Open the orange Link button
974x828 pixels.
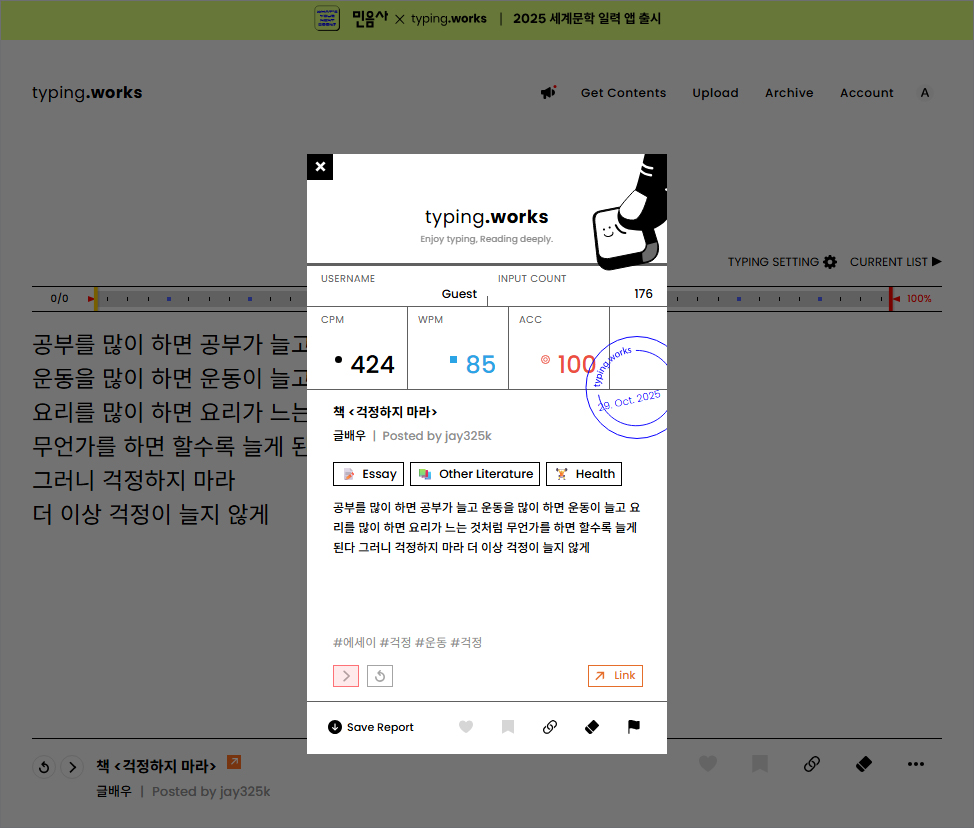coord(615,676)
